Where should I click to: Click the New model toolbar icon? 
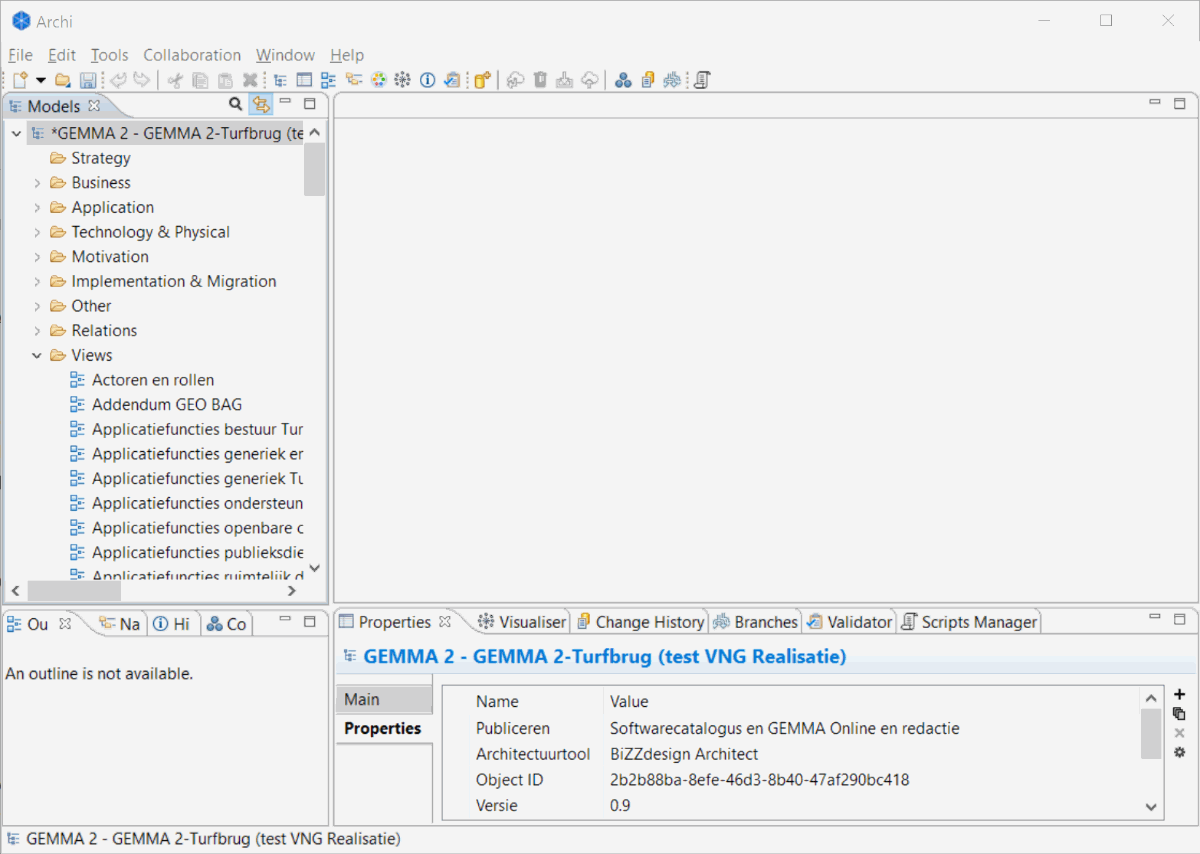pos(20,80)
